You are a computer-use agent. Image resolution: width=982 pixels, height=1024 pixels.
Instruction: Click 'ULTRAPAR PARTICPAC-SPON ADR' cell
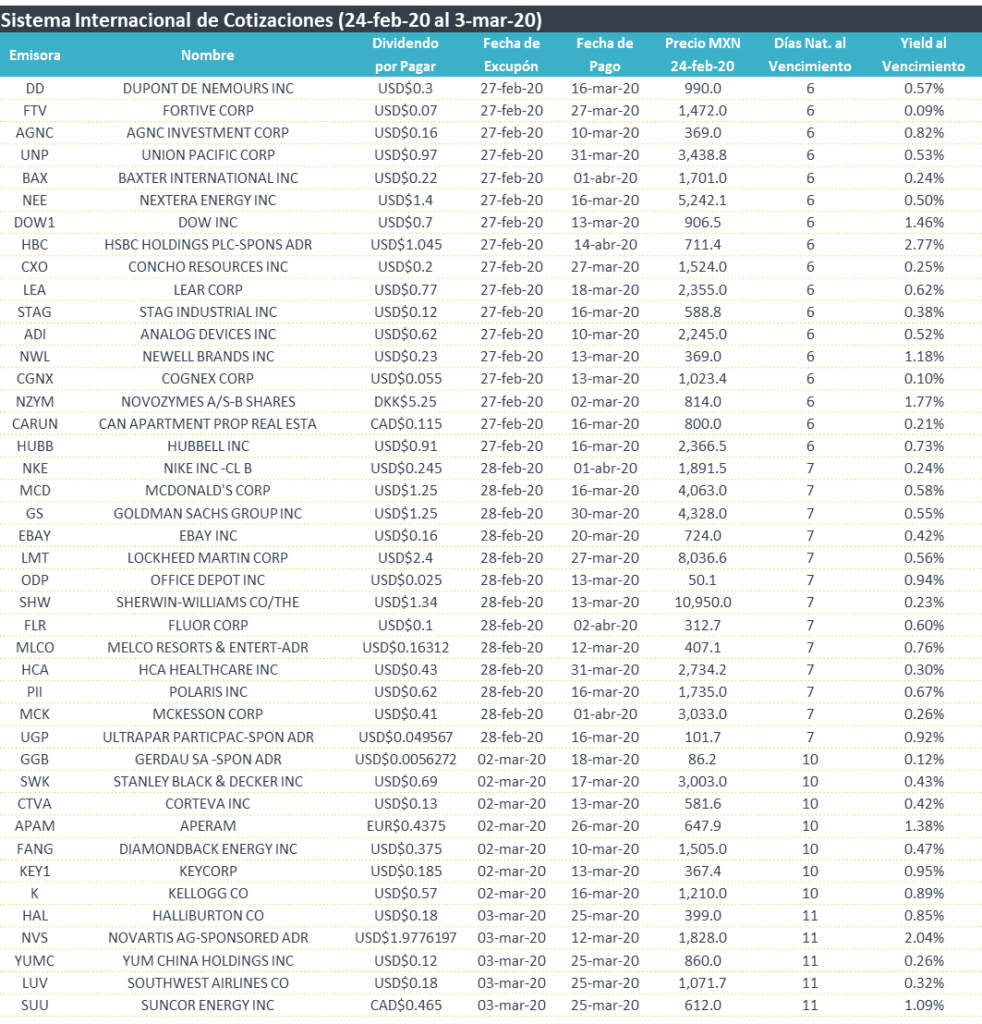tap(208, 737)
